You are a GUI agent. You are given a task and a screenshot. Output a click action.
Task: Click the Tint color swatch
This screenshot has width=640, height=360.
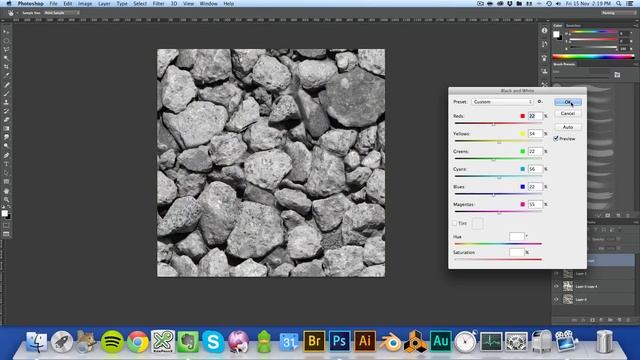tap(478, 223)
